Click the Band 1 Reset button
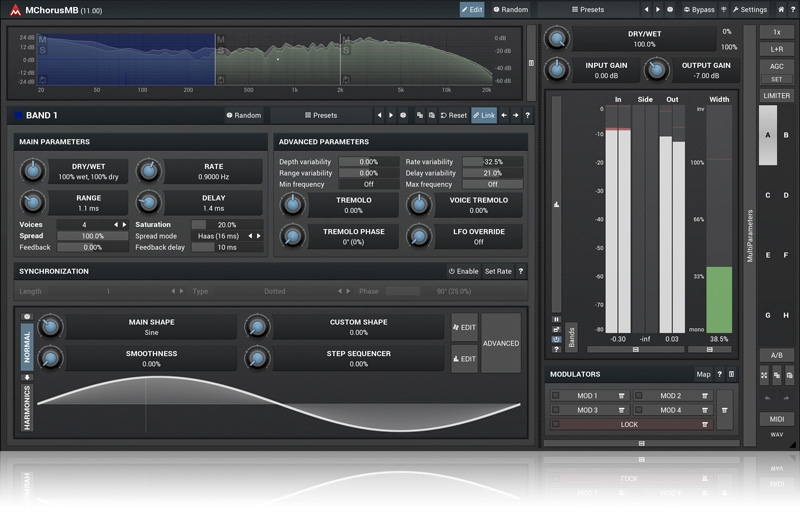800x519 pixels. 453,115
